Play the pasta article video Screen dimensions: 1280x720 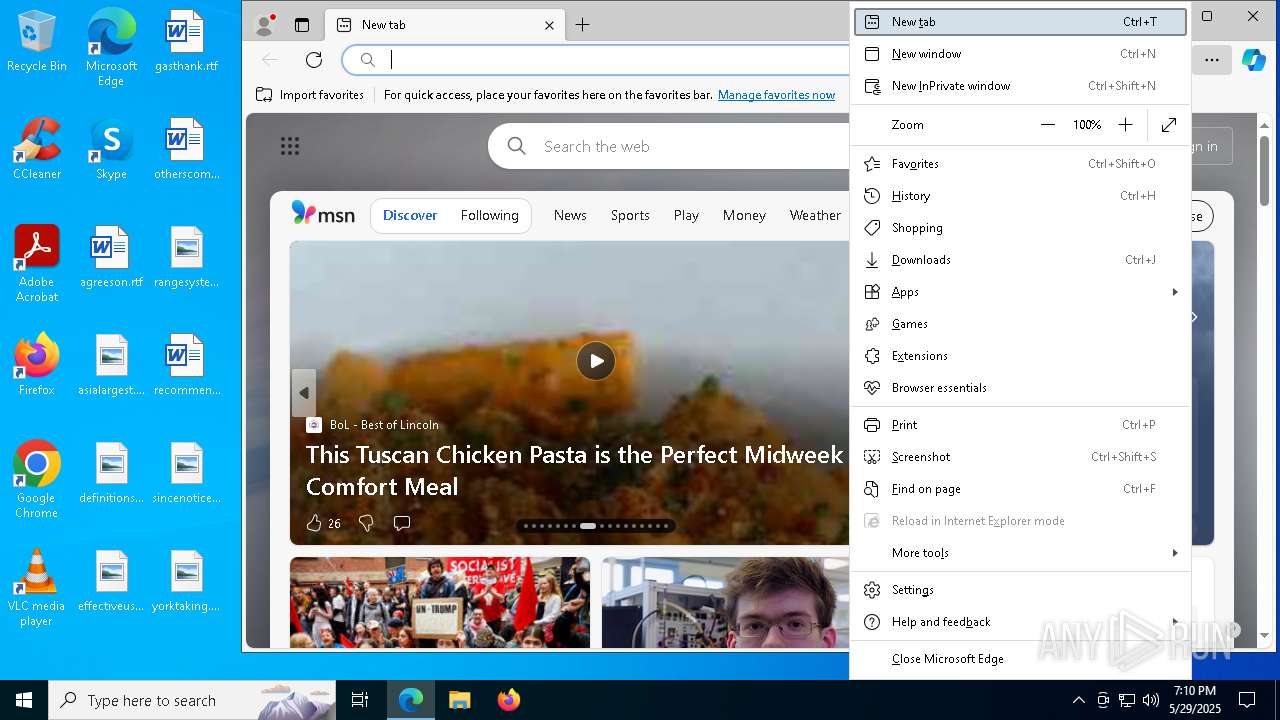click(x=596, y=361)
